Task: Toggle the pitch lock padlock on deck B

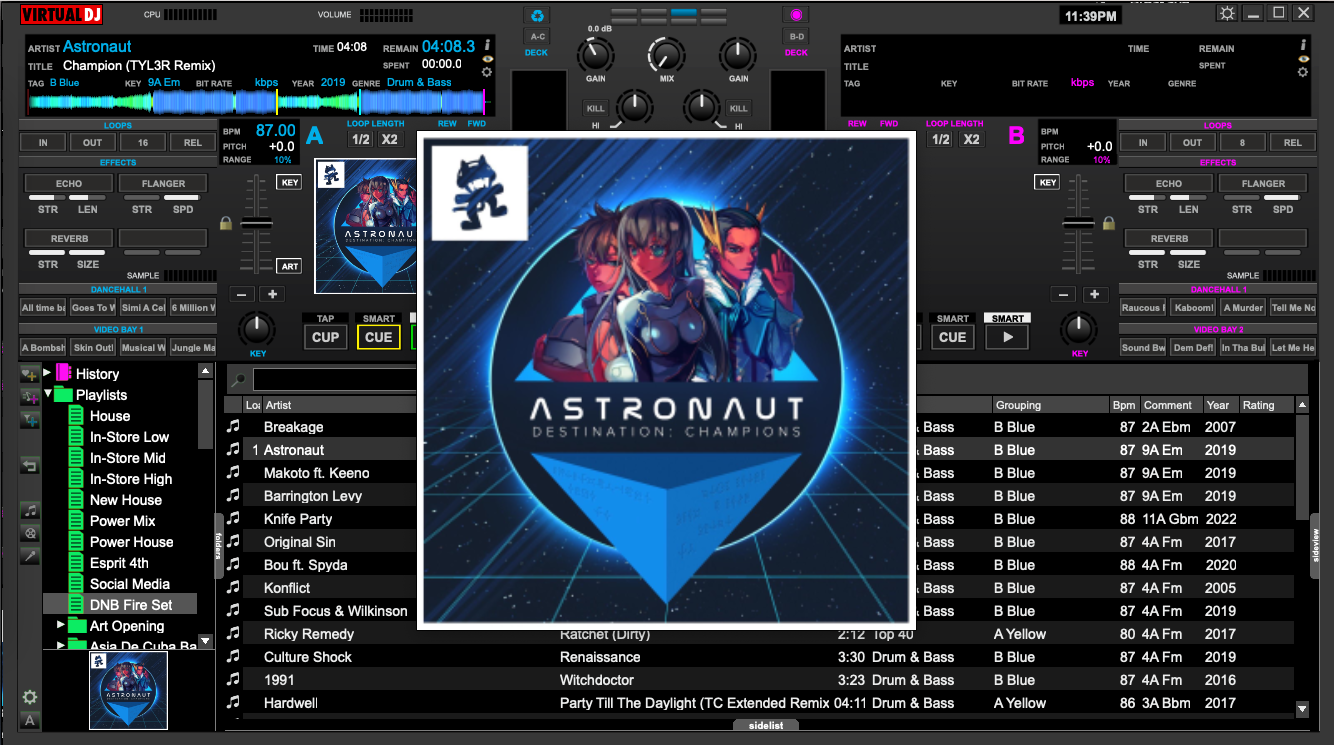Action: (x=1108, y=222)
